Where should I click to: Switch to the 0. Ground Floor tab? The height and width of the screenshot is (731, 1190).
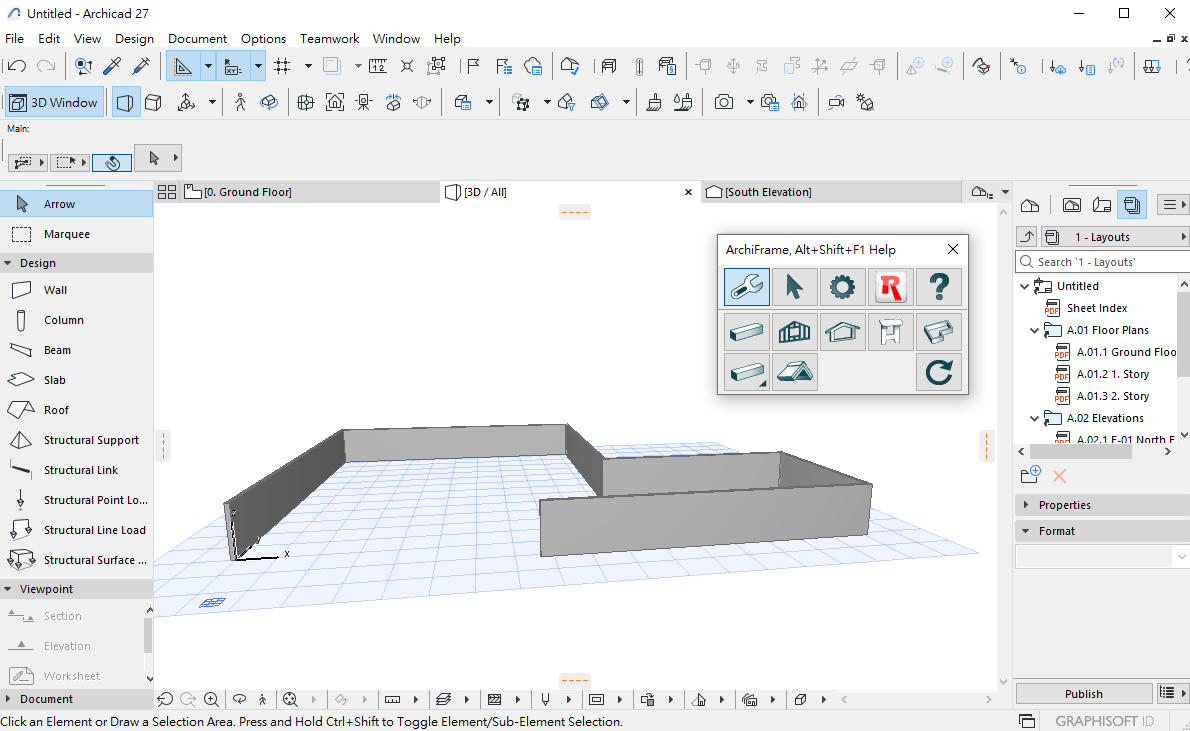(x=310, y=192)
